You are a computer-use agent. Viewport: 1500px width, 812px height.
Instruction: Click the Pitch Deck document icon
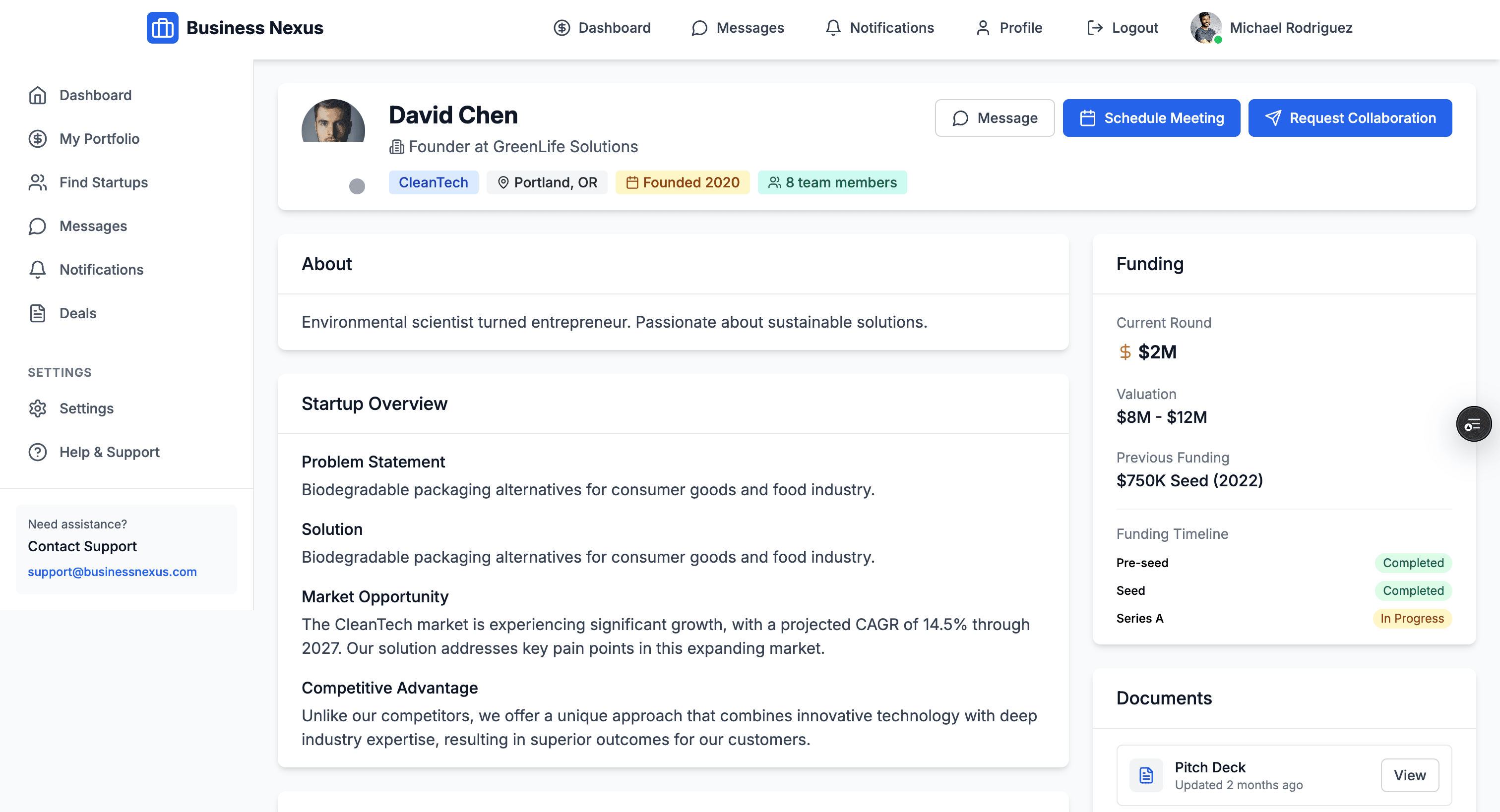click(x=1146, y=775)
